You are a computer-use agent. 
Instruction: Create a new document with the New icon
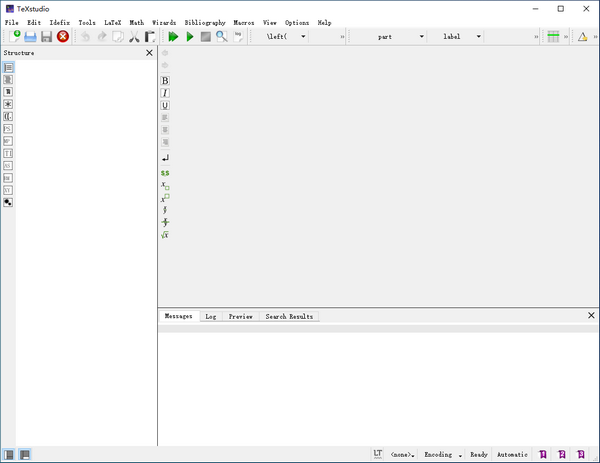(13, 37)
